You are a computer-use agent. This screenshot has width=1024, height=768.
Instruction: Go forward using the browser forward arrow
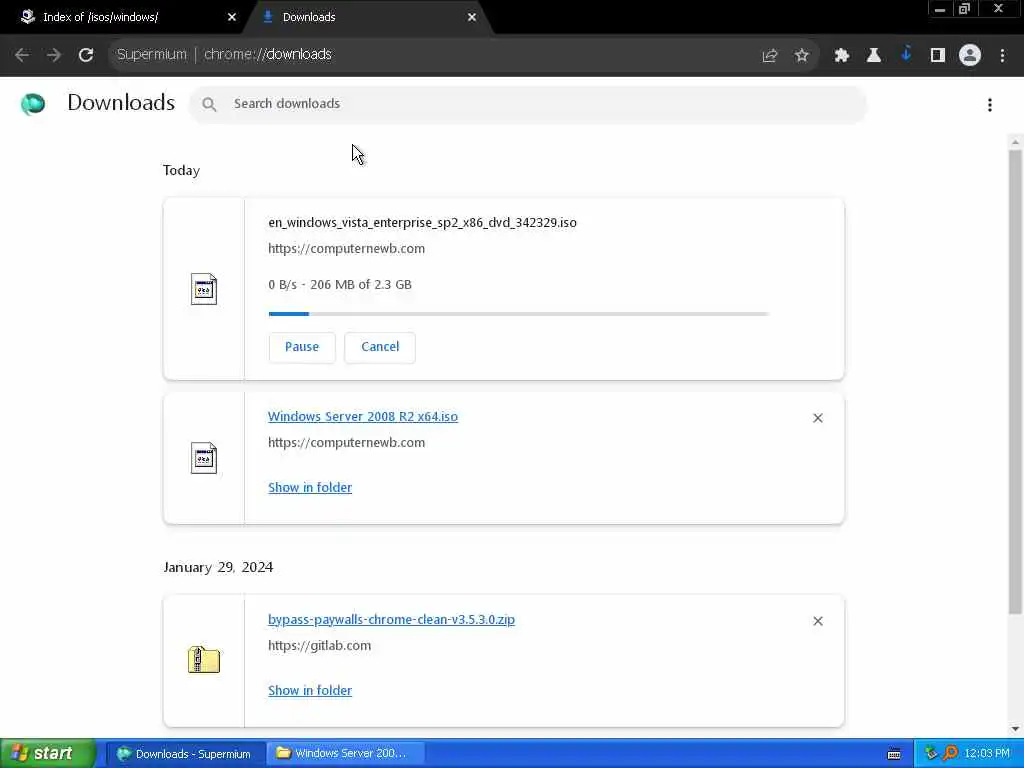(x=54, y=55)
